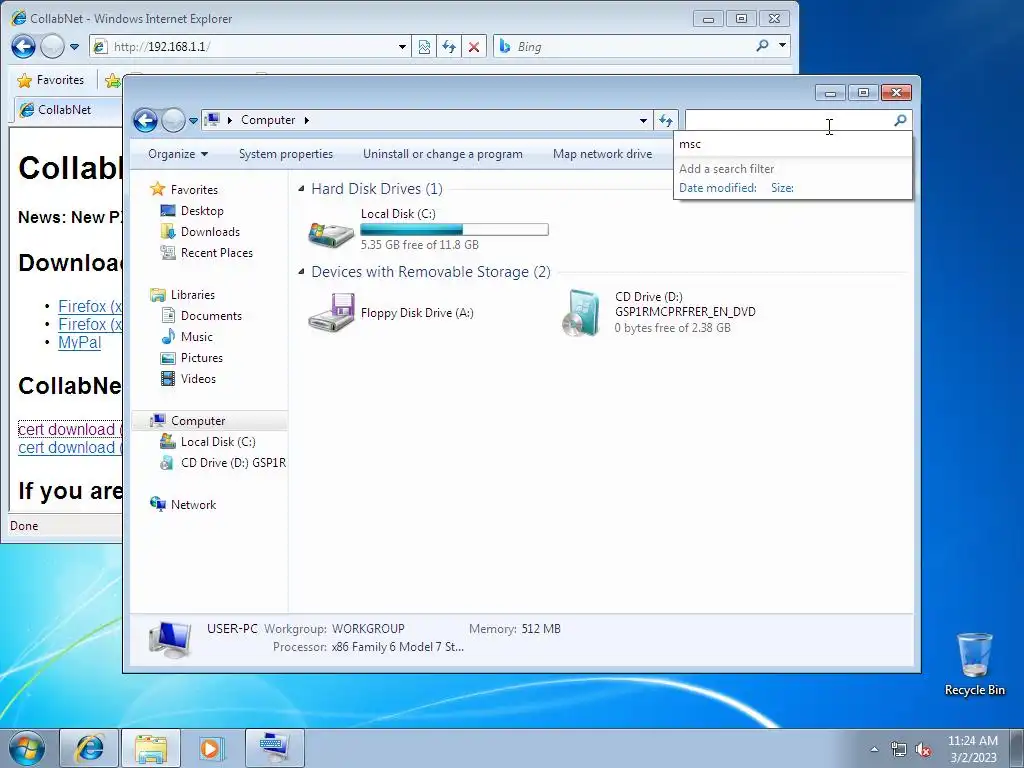This screenshot has width=1024, height=768.
Task: Open Videos library
Action: coord(198,379)
